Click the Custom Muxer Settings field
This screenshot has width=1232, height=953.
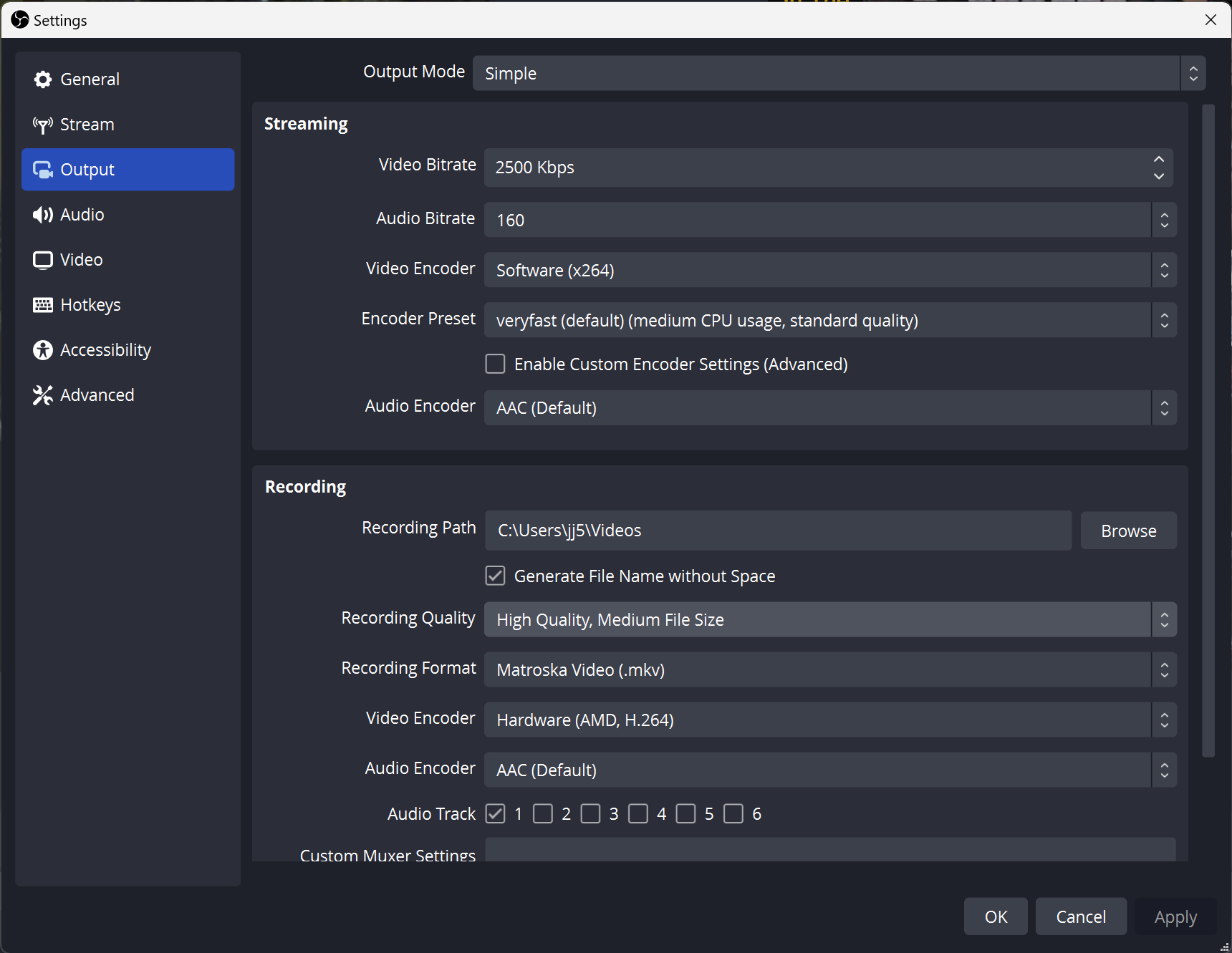830,850
